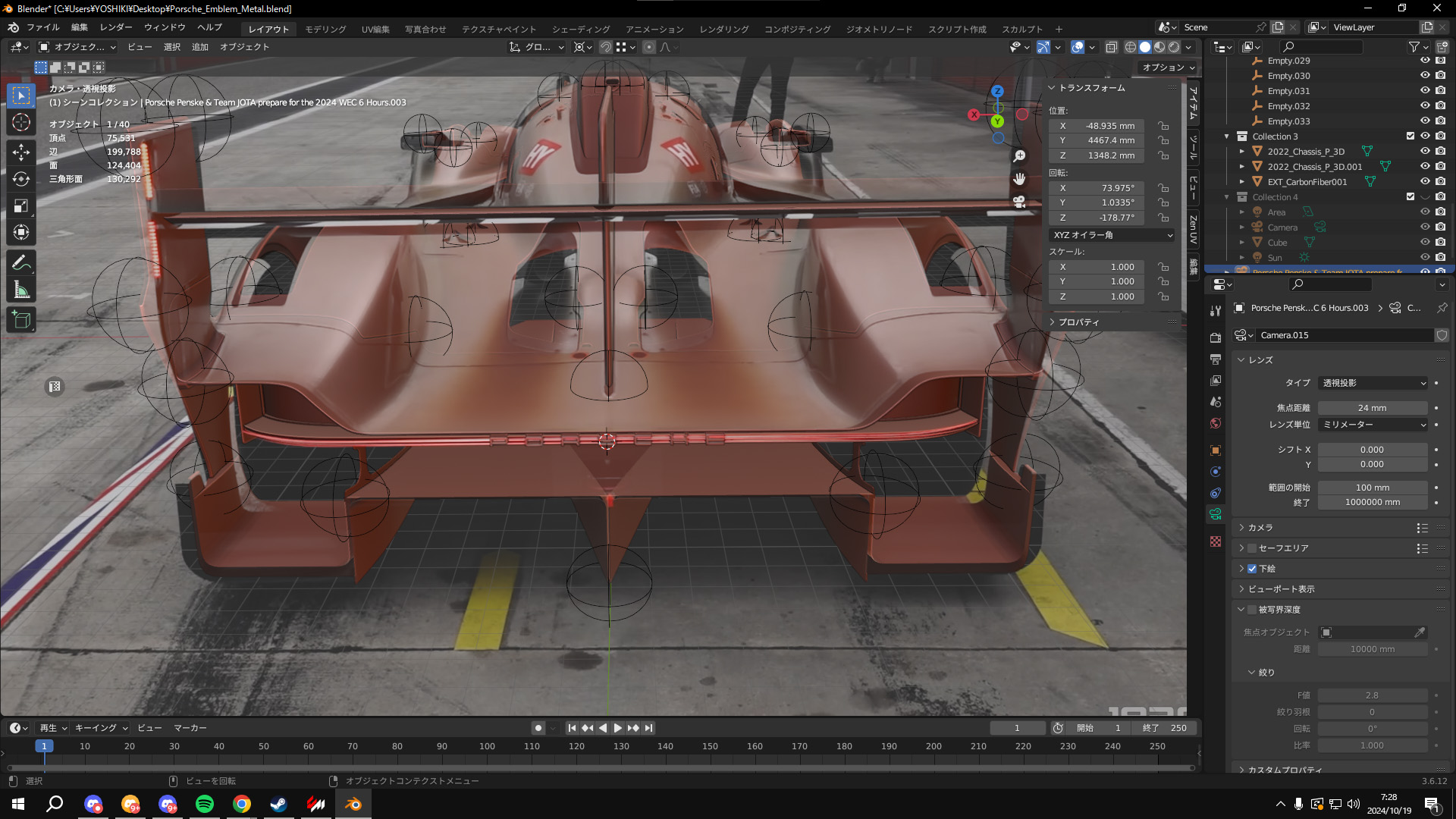Image resolution: width=1456 pixels, height=819 pixels.
Task: Select the Transform tool
Action: (x=21, y=232)
